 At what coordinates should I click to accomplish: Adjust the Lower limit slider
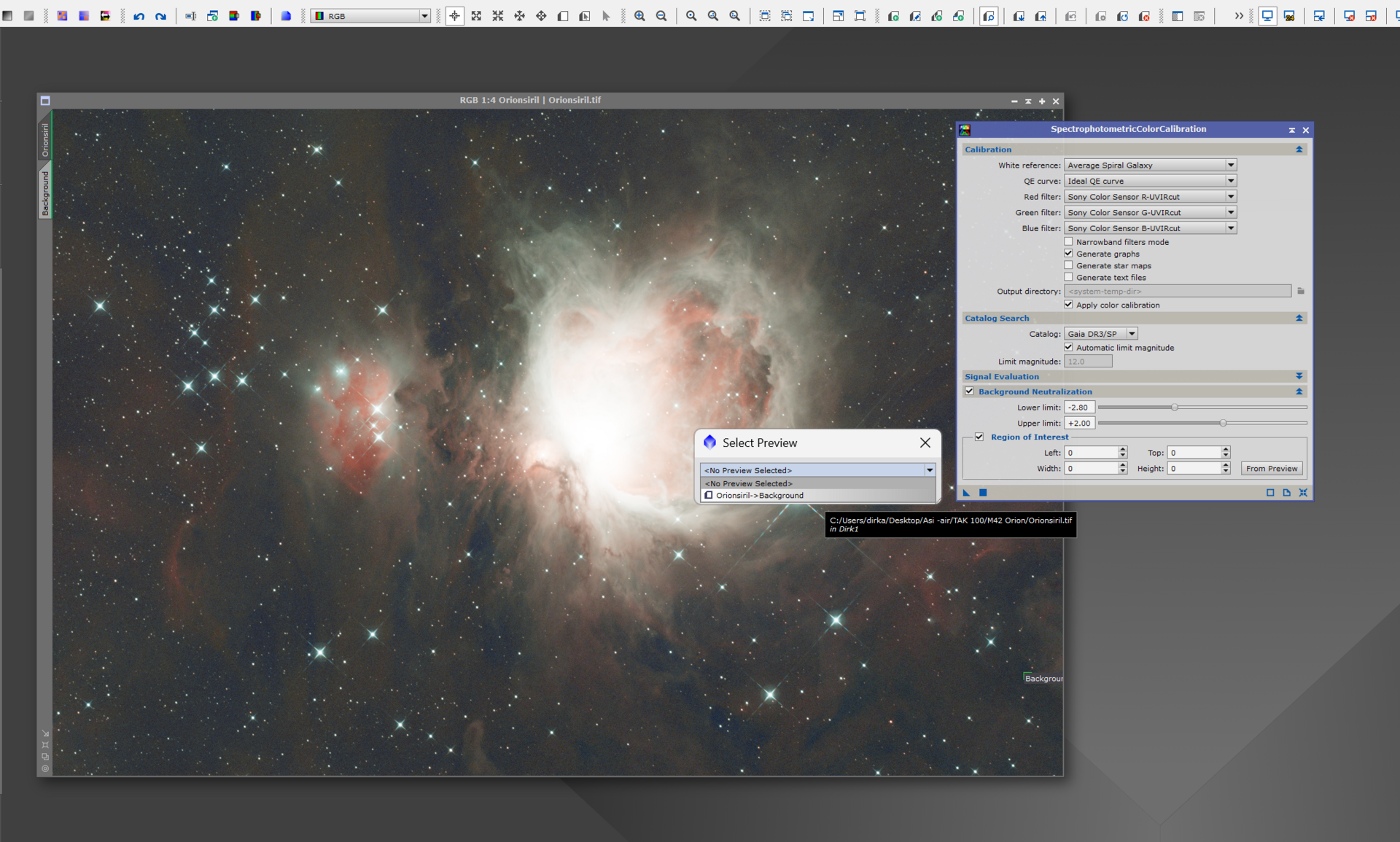(1175, 408)
